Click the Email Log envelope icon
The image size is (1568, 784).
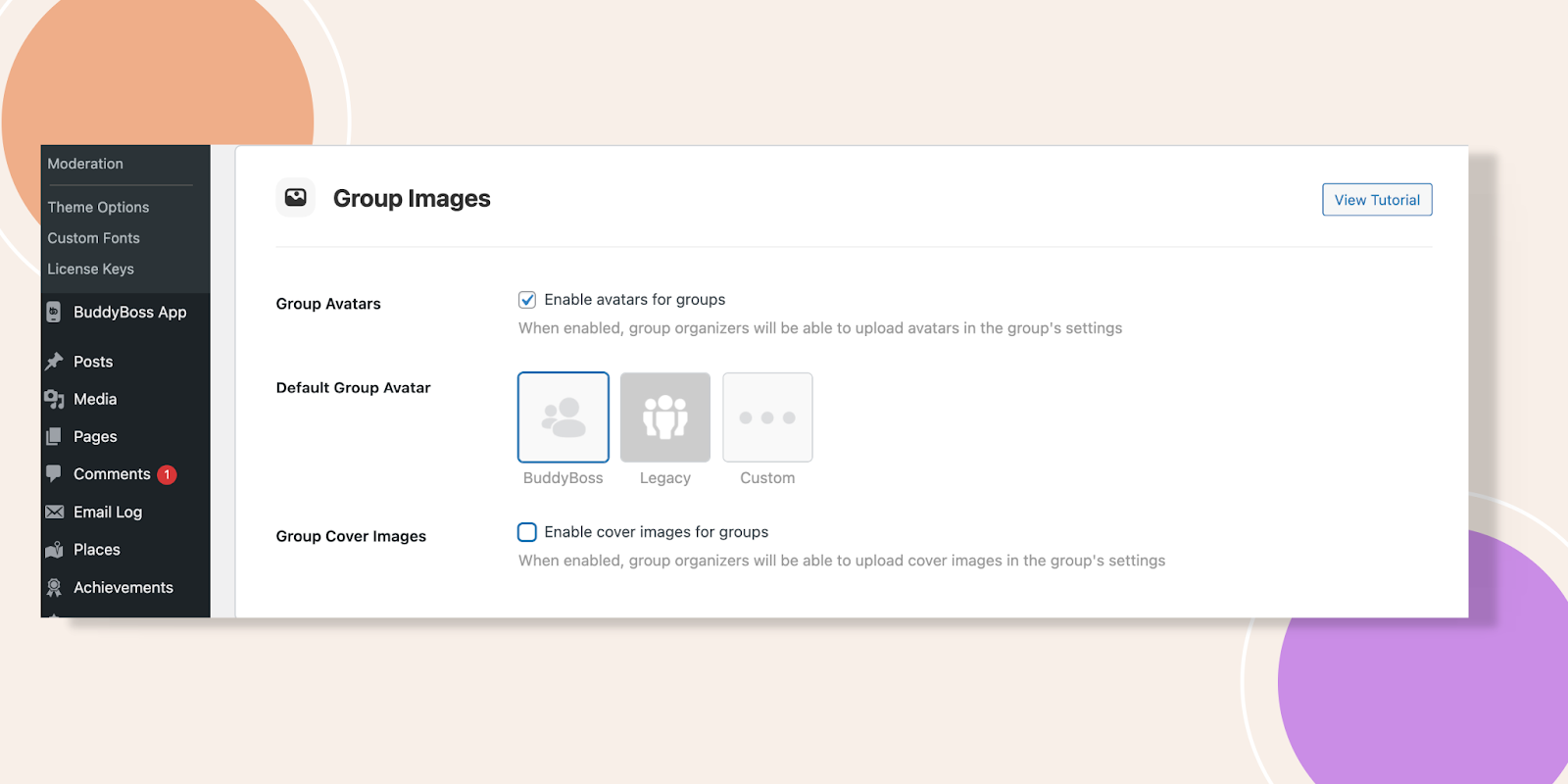[54, 512]
